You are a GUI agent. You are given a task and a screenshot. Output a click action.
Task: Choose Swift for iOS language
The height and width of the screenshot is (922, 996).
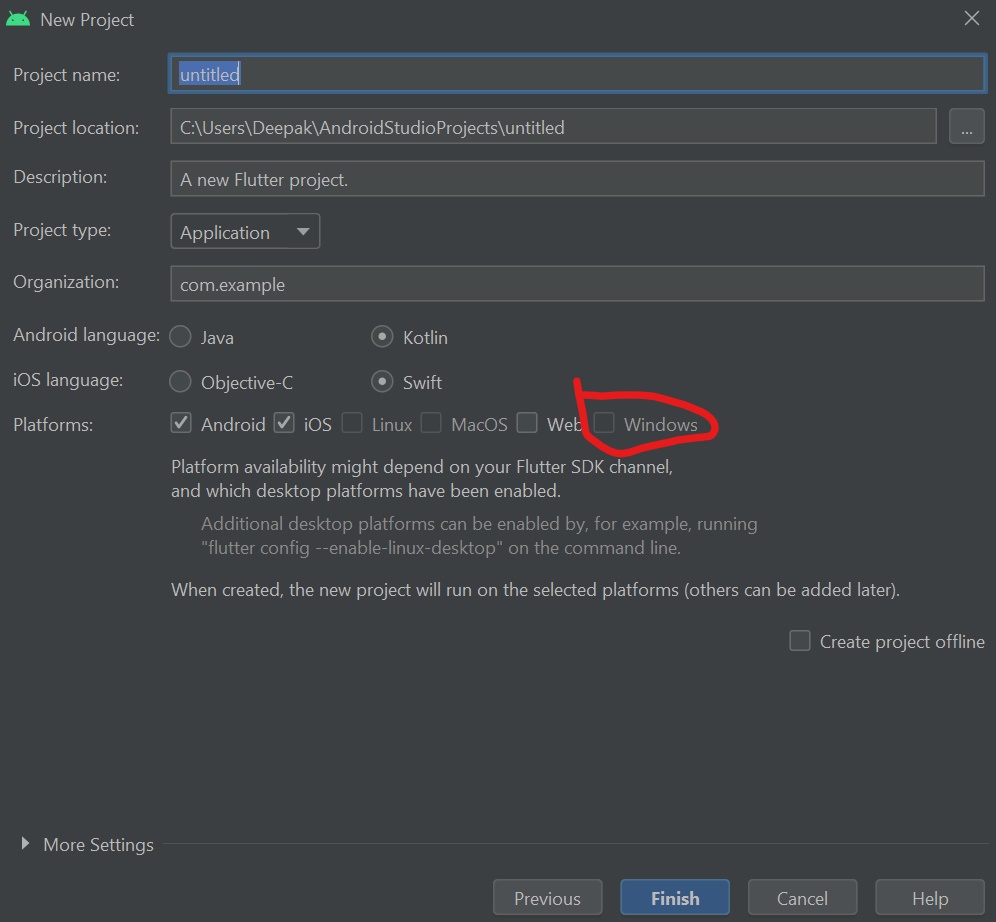coord(382,382)
